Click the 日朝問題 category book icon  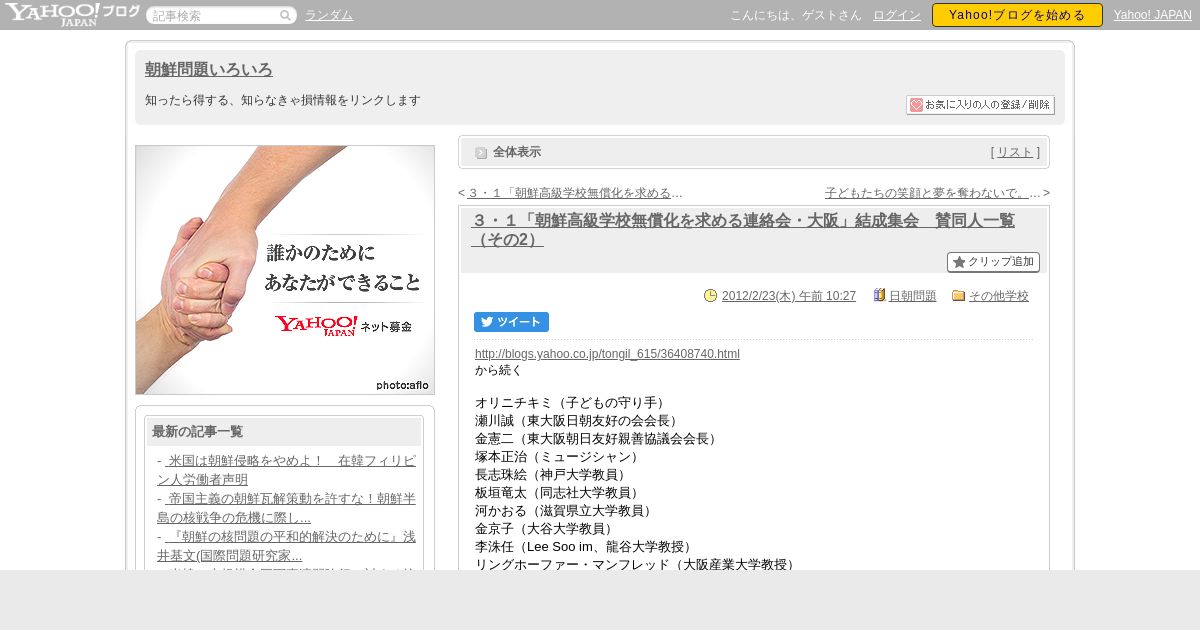[x=880, y=295]
